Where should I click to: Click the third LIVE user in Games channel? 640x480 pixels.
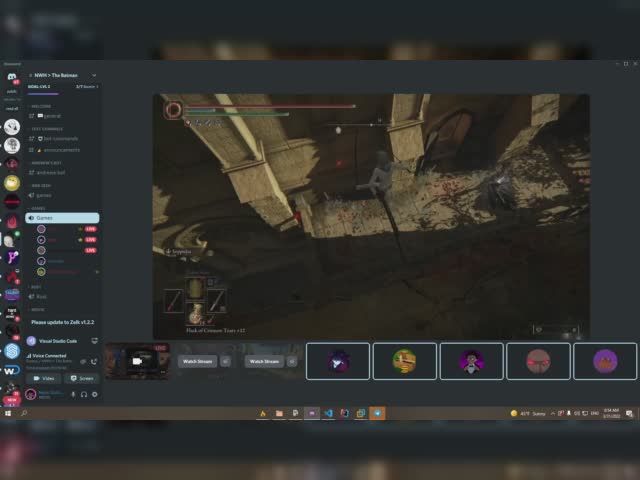pos(67,250)
